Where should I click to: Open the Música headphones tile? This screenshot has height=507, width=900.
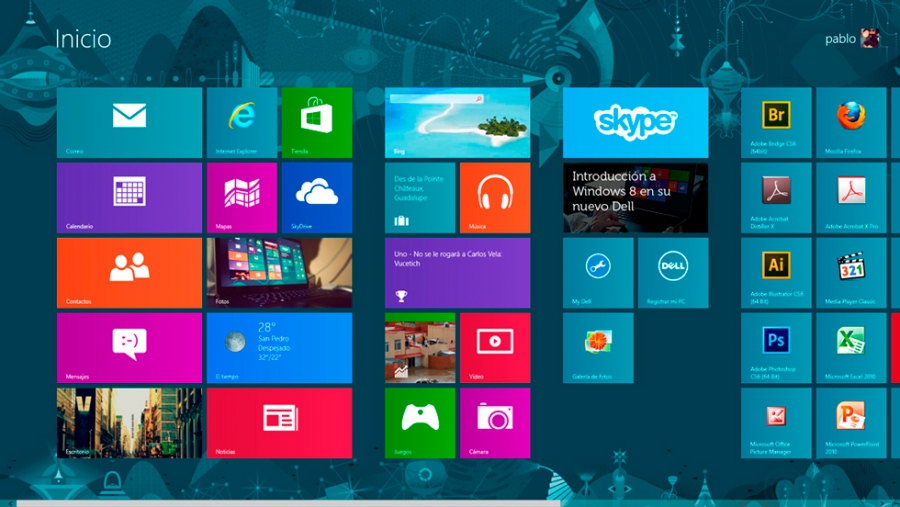point(495,198)
